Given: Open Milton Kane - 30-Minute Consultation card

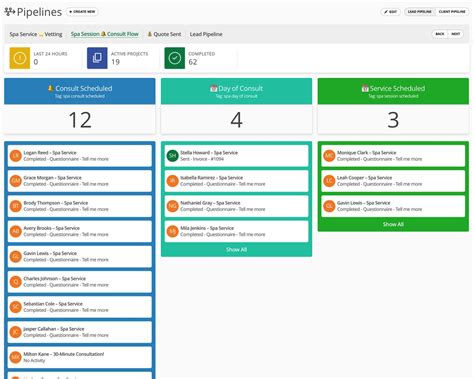Looking at the screenshot, I should [80, 357].
